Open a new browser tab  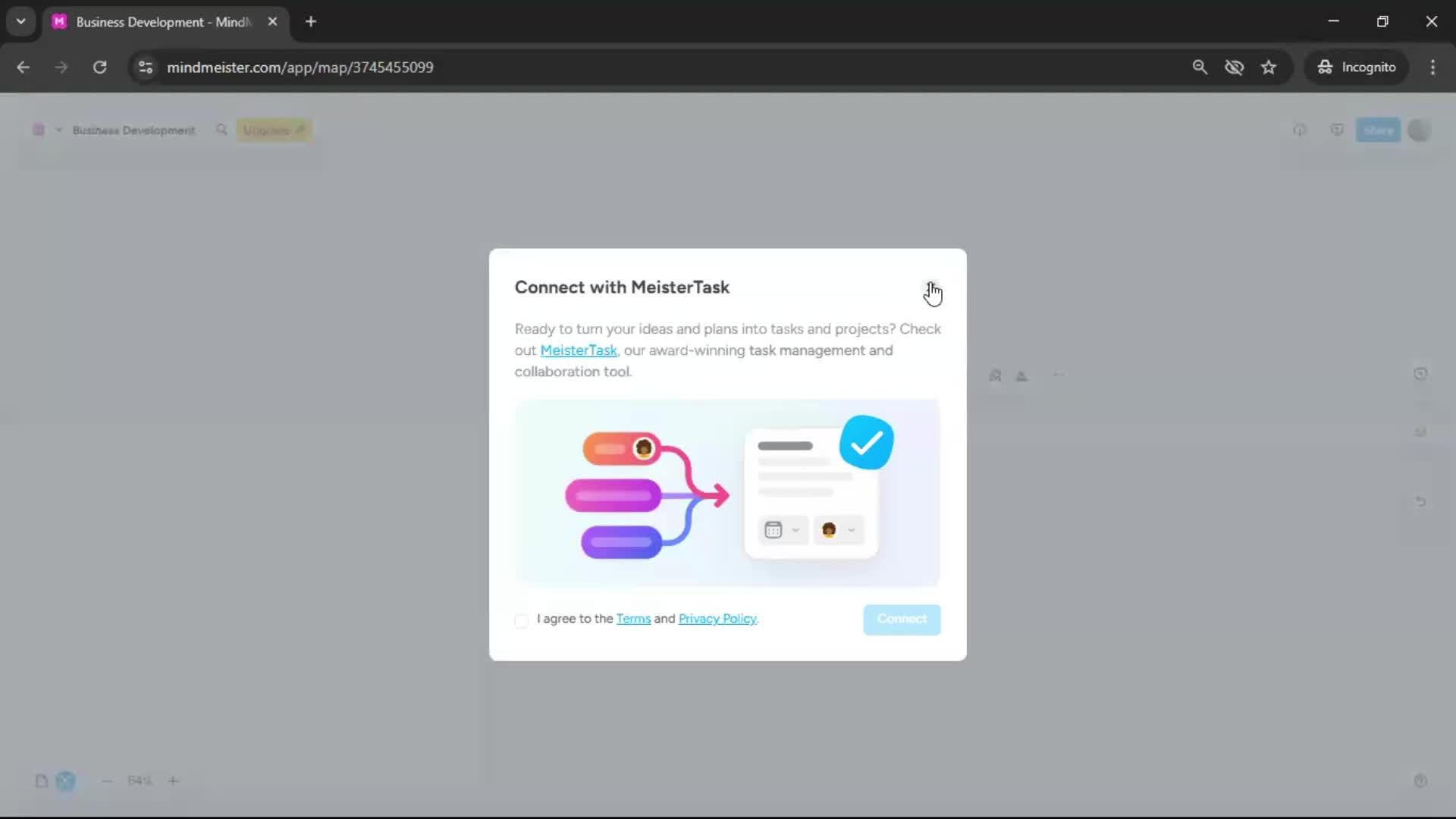311,22
